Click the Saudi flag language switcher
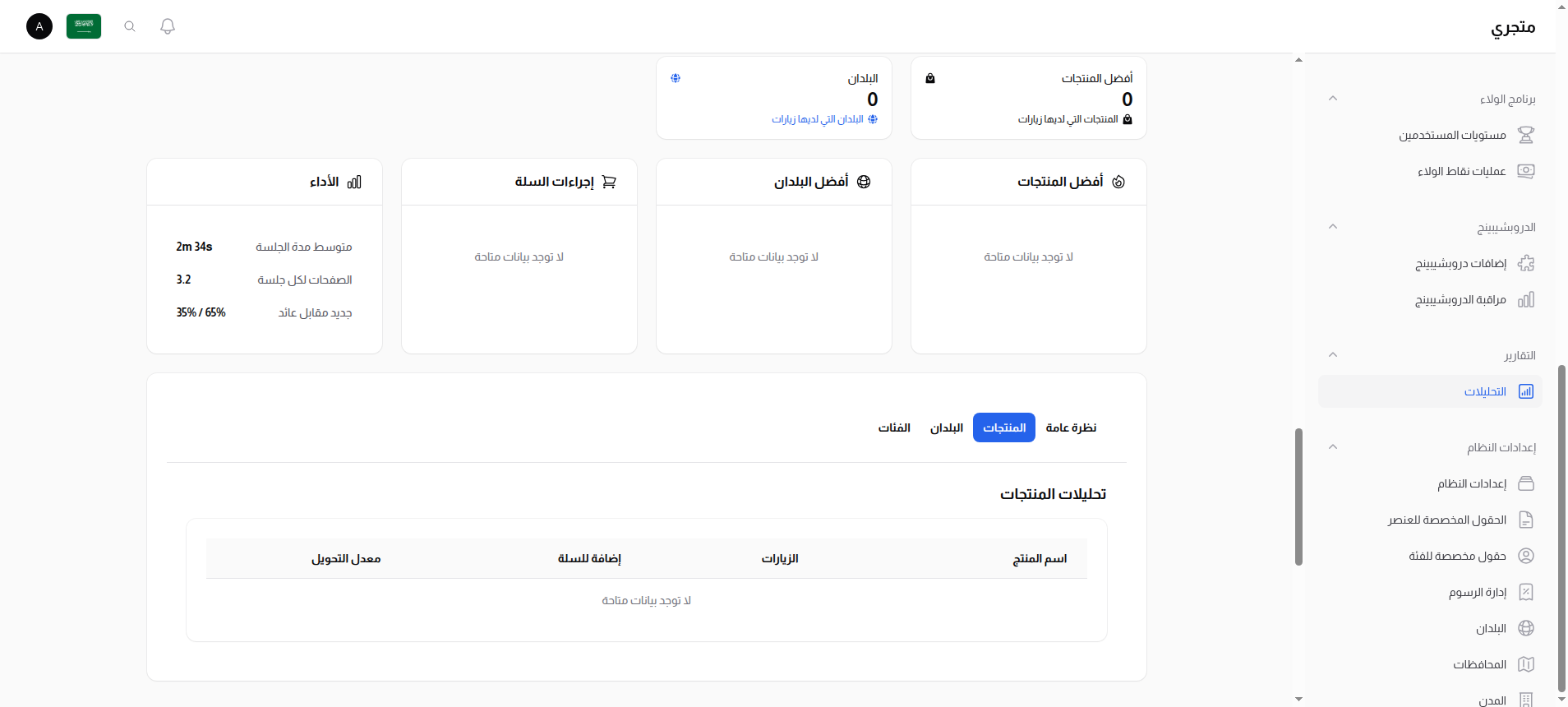Image resolution: width=1568 pixels, height=707 pixels. pyautogui.click(x=83, y=25)
